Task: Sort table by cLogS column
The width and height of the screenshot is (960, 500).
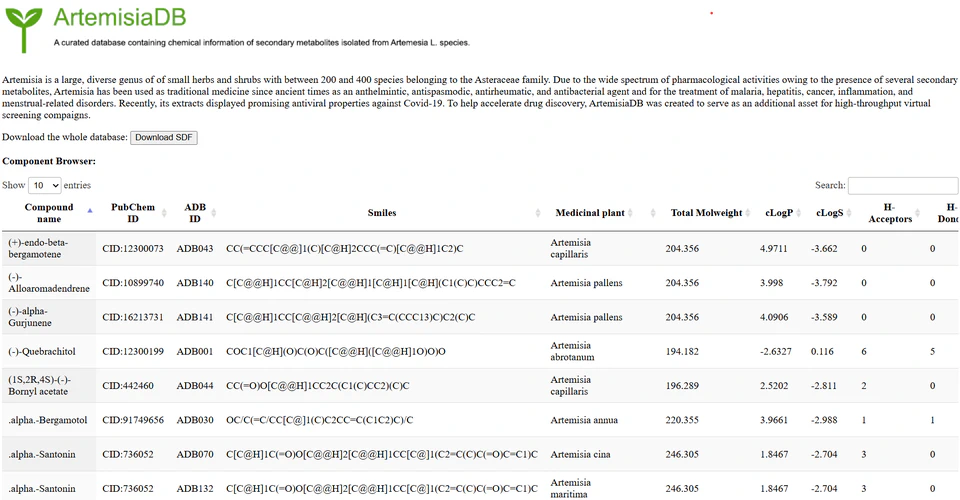Action: [829, 213]
